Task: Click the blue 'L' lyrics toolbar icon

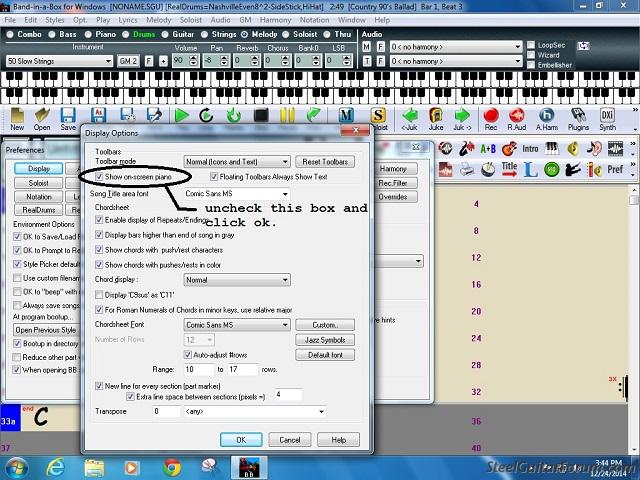Action: (530, 169)
